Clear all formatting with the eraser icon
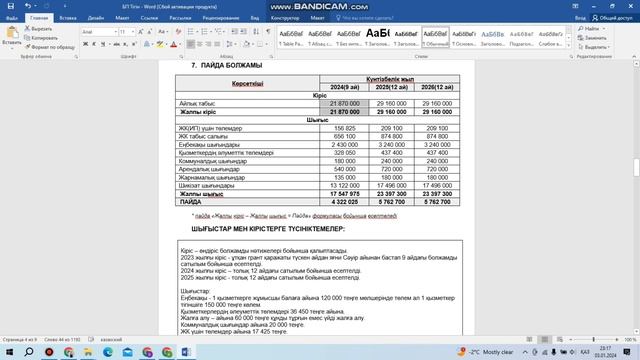640x360 pixels. pos(178,32)
